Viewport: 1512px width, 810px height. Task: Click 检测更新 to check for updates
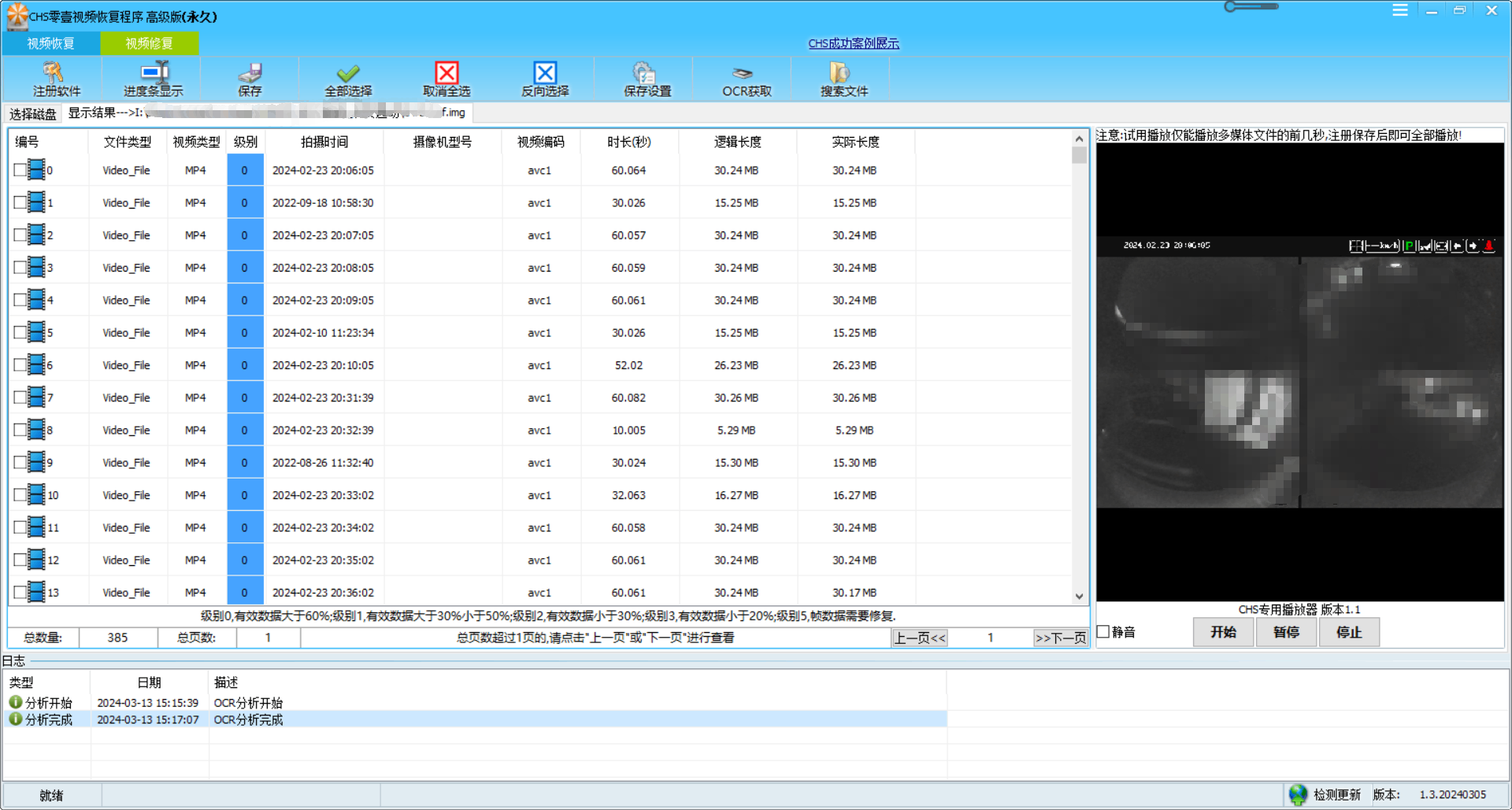pos(1337,795)
